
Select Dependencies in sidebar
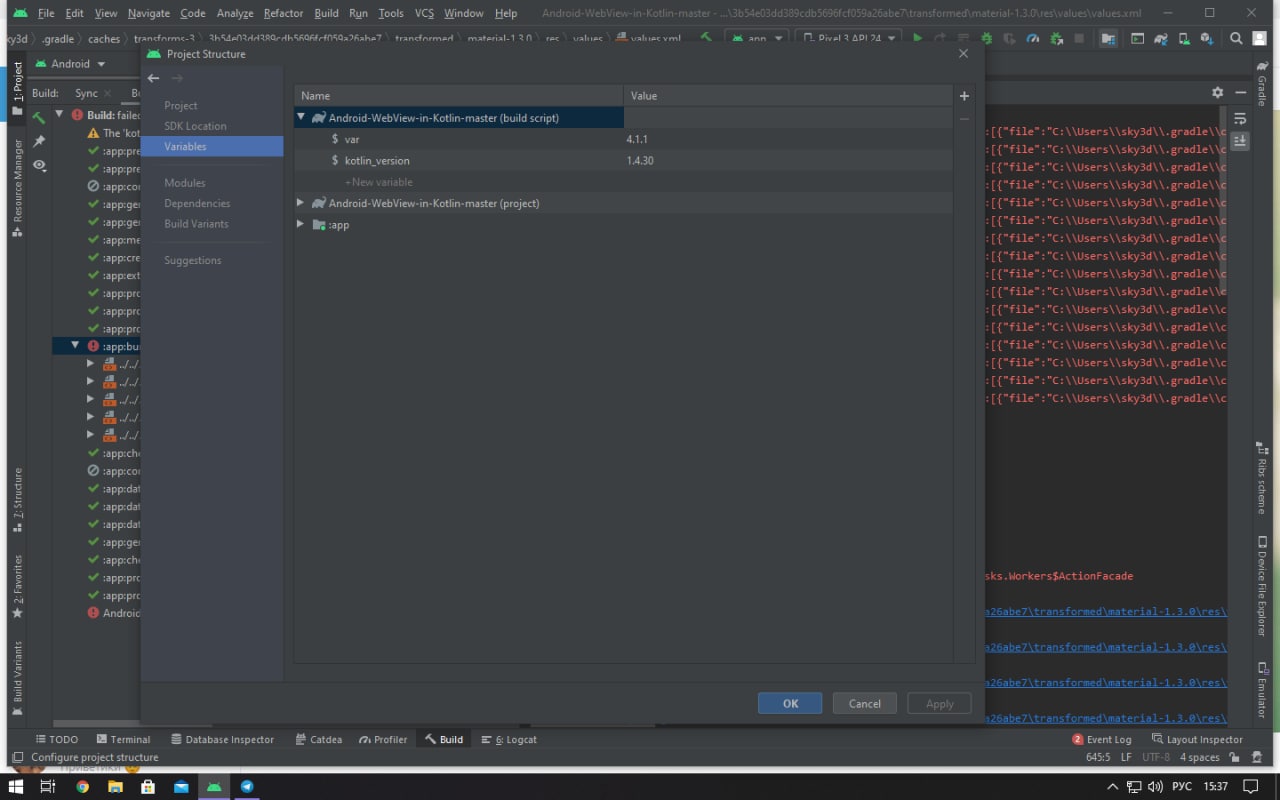pyautogui.click(x=197, y=203)
